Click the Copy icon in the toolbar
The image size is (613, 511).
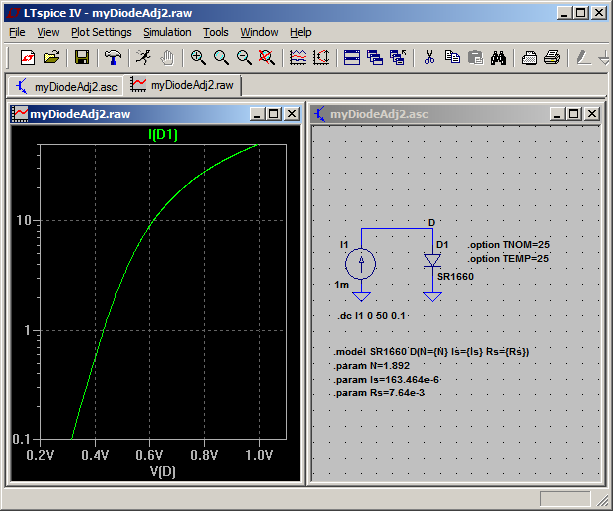click(452, 57)
